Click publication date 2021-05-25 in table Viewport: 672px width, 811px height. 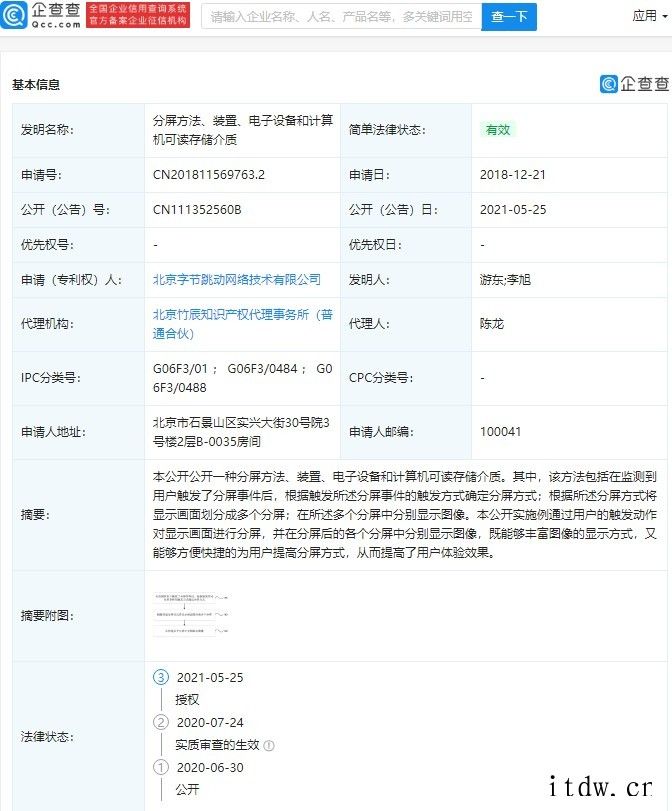pyautogui.click(x=513, y=210)
